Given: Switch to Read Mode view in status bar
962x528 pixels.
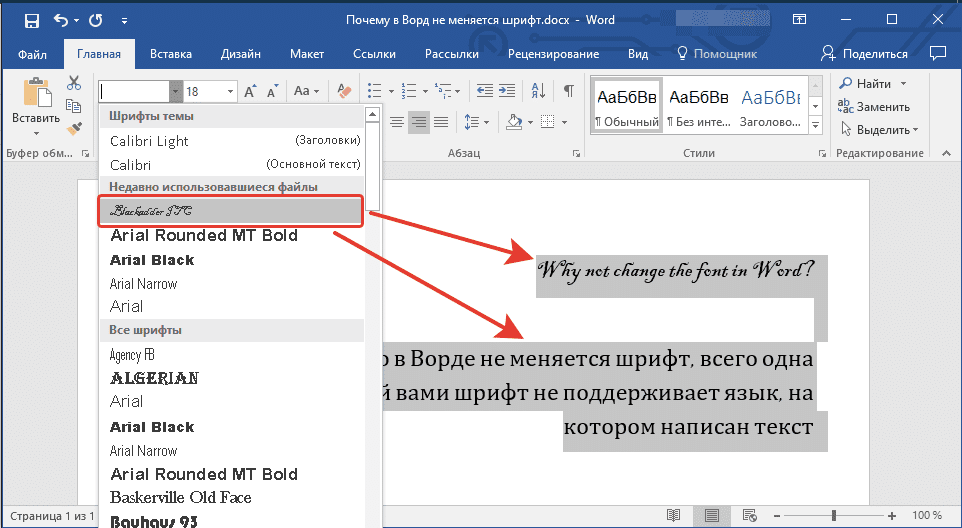Looking at the screenshot, I should click(674, 515).
